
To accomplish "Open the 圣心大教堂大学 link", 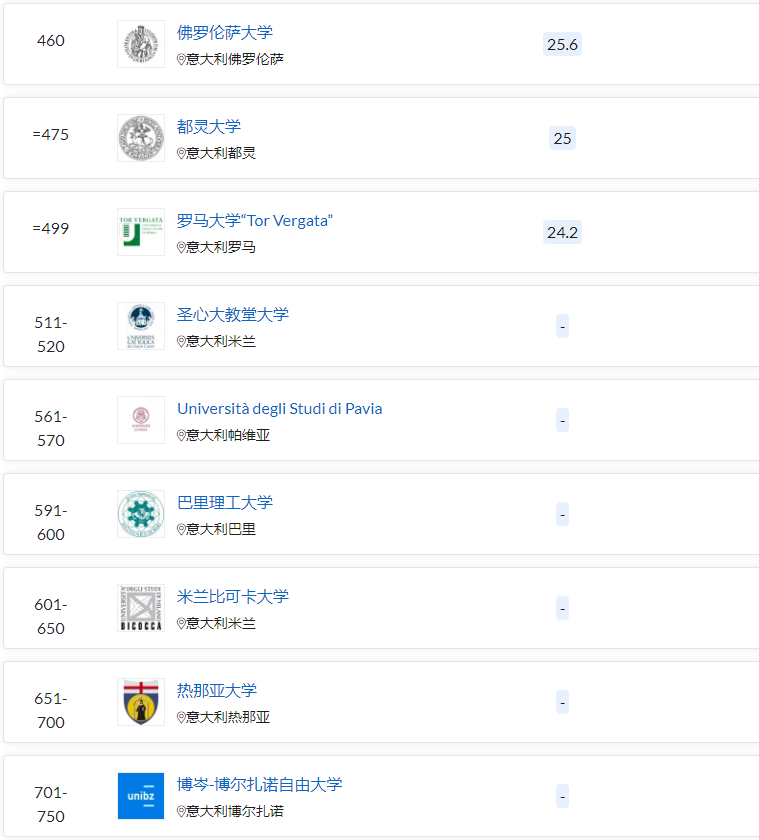I will [233, 314].
